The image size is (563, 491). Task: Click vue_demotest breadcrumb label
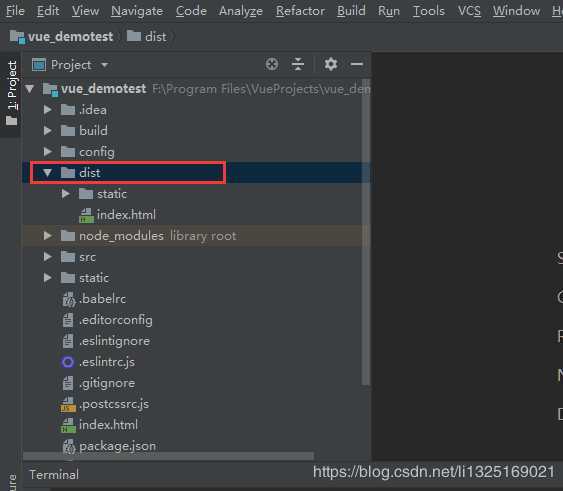tap(70, 37)
